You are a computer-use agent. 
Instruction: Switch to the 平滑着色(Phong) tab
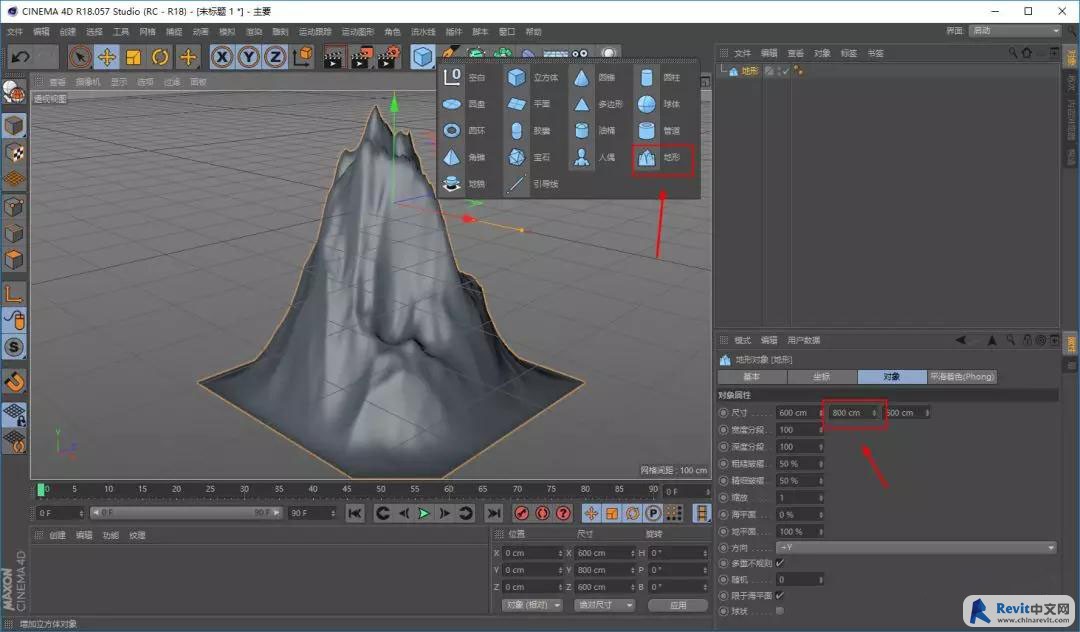(962, 377)
